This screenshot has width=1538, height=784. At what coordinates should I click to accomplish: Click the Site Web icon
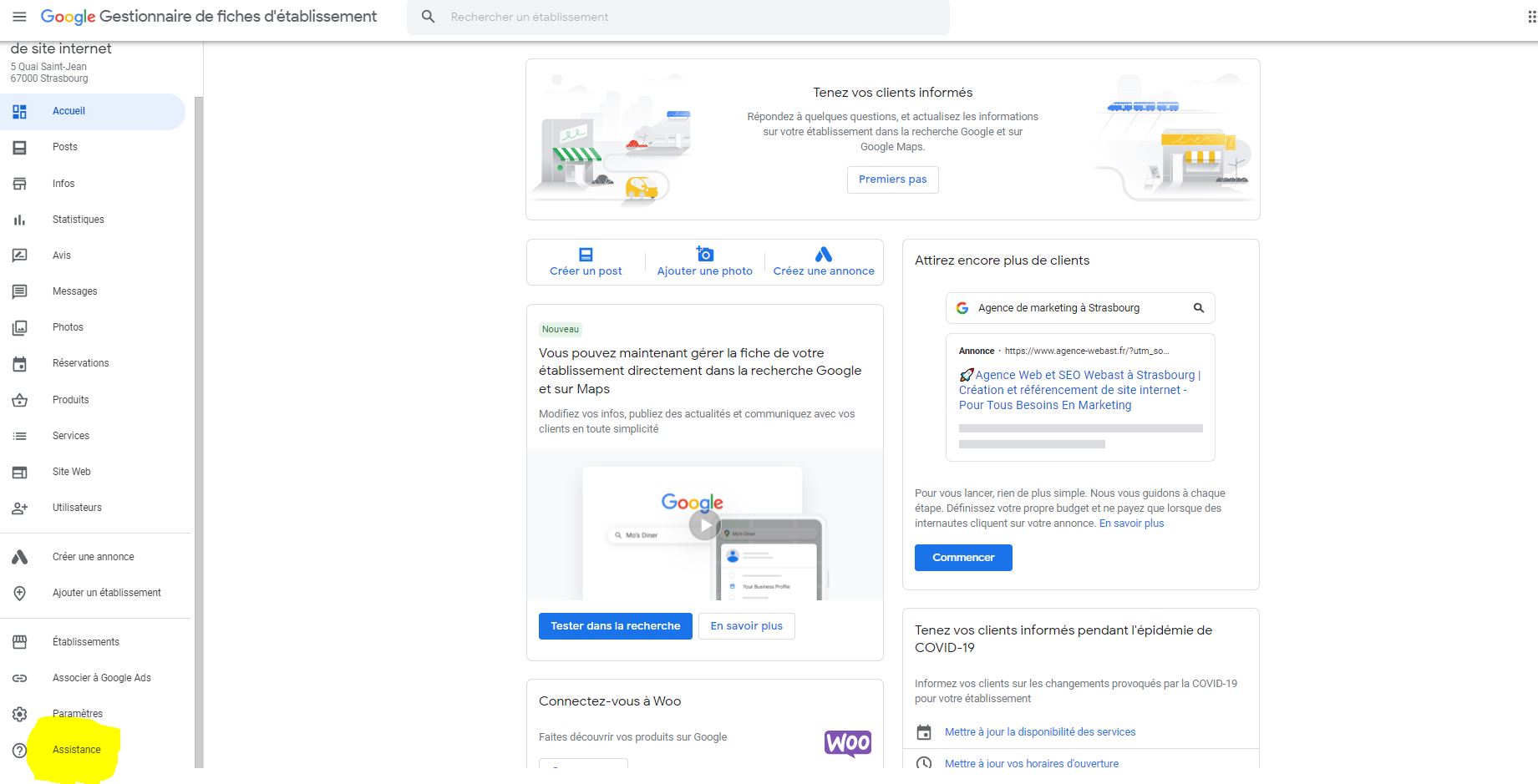tap(19, 472)
